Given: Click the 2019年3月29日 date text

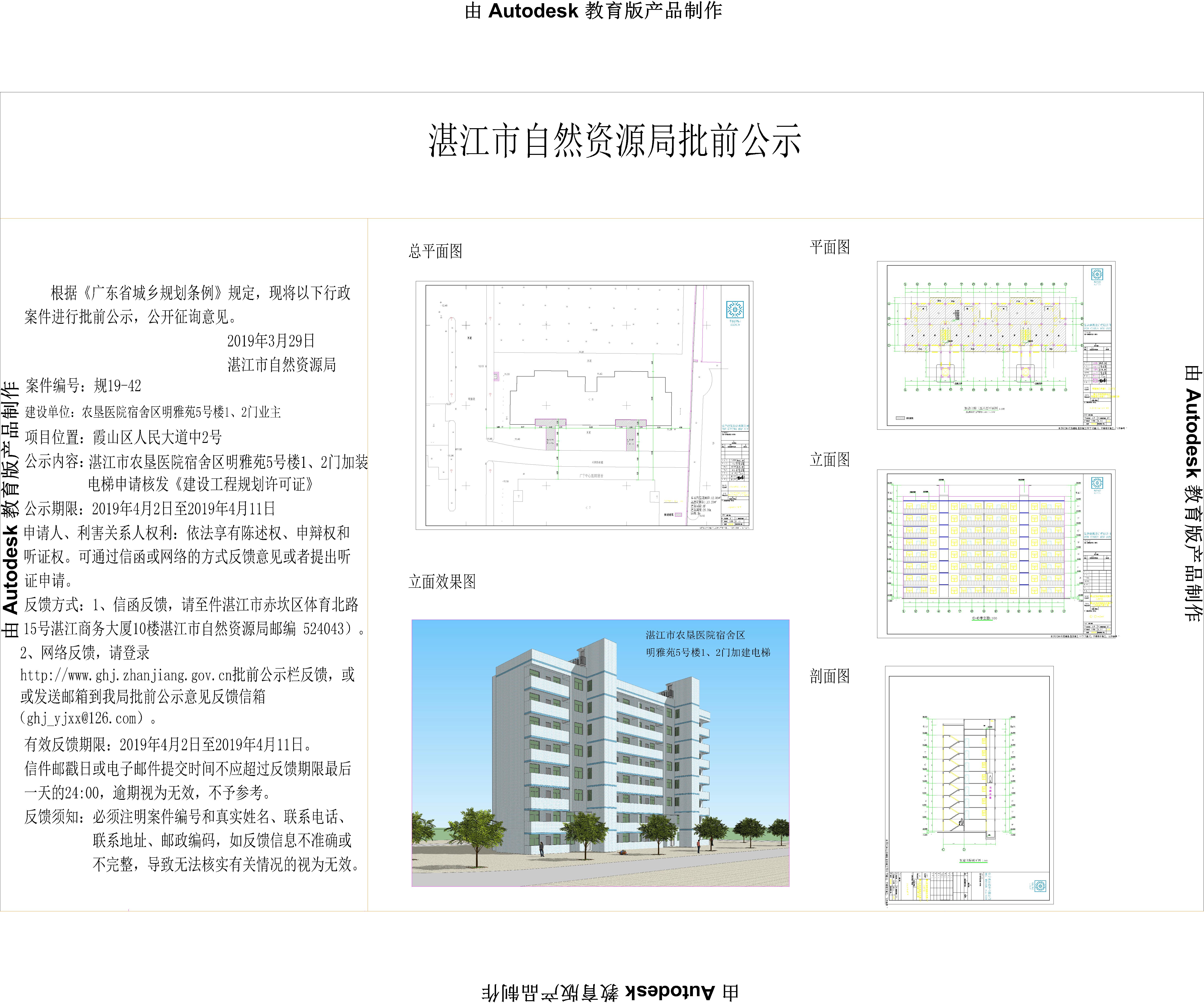Looking at the screenshot, I should point(271,341).
